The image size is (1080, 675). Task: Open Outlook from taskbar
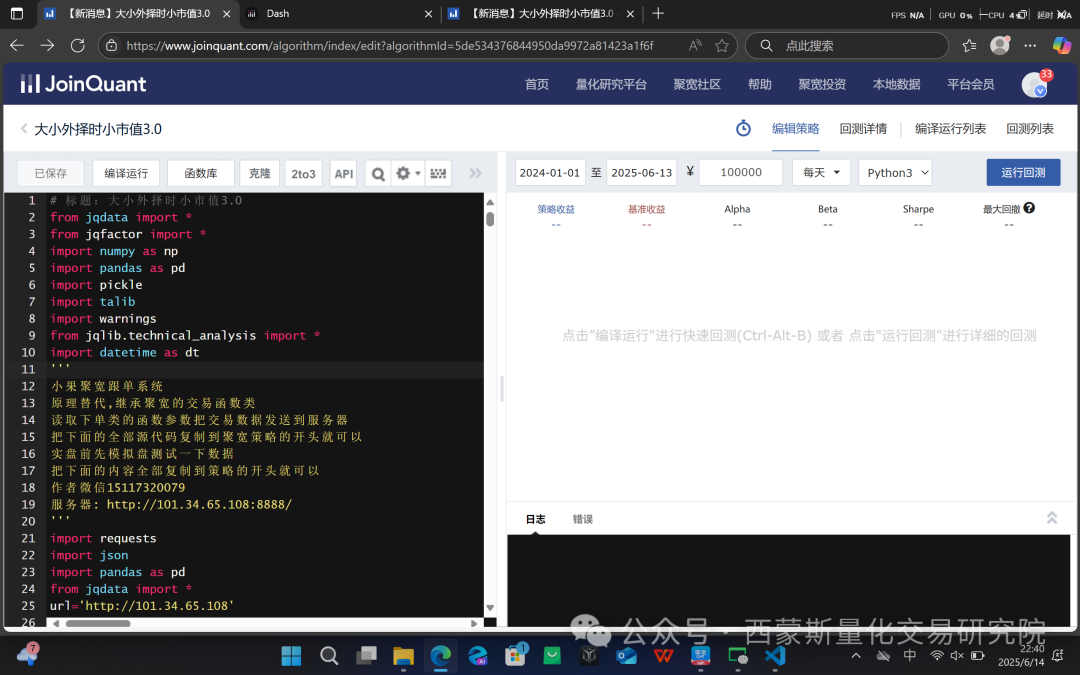627,656
